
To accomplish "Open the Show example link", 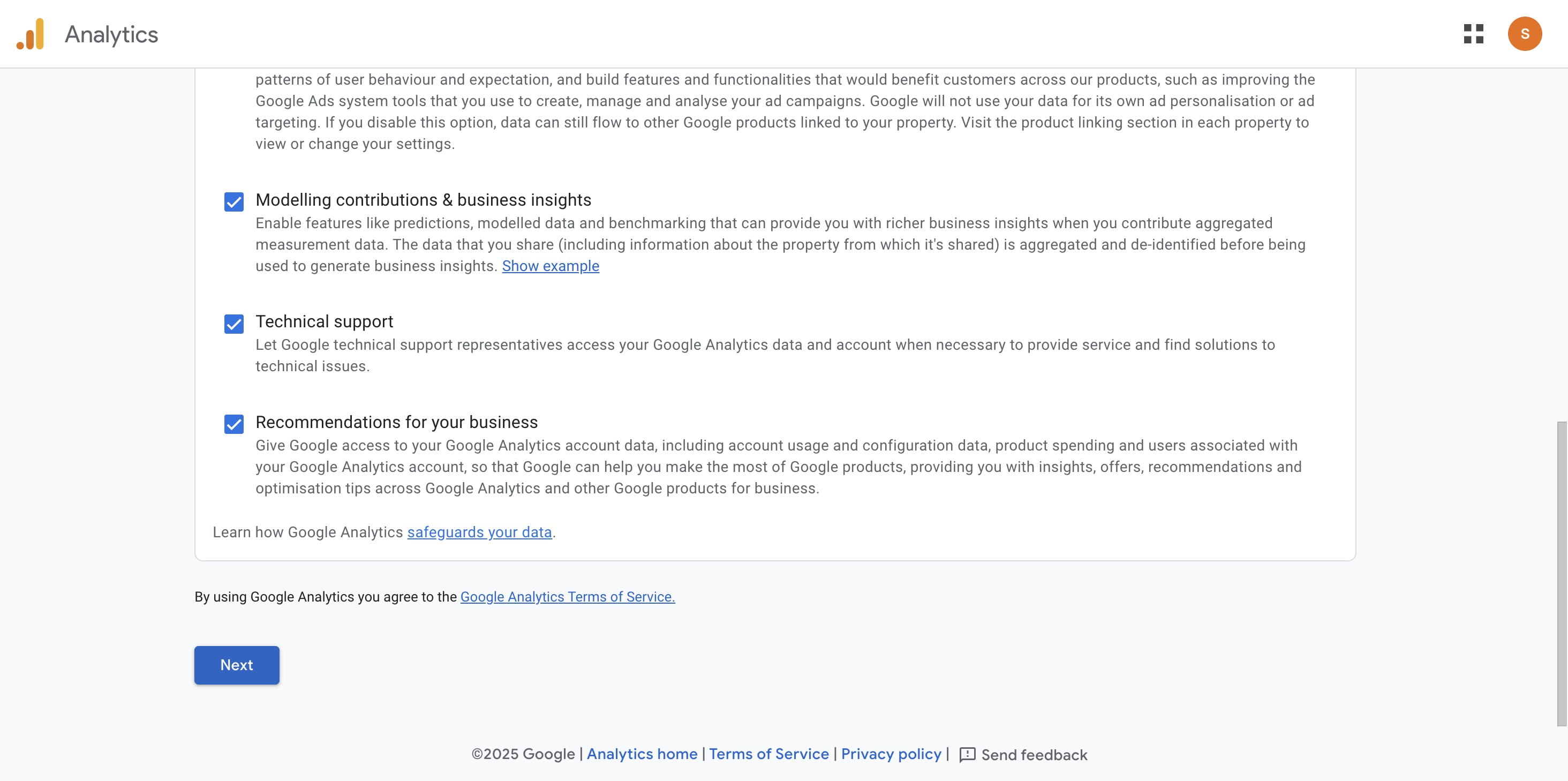I will [x=551, y=266].
